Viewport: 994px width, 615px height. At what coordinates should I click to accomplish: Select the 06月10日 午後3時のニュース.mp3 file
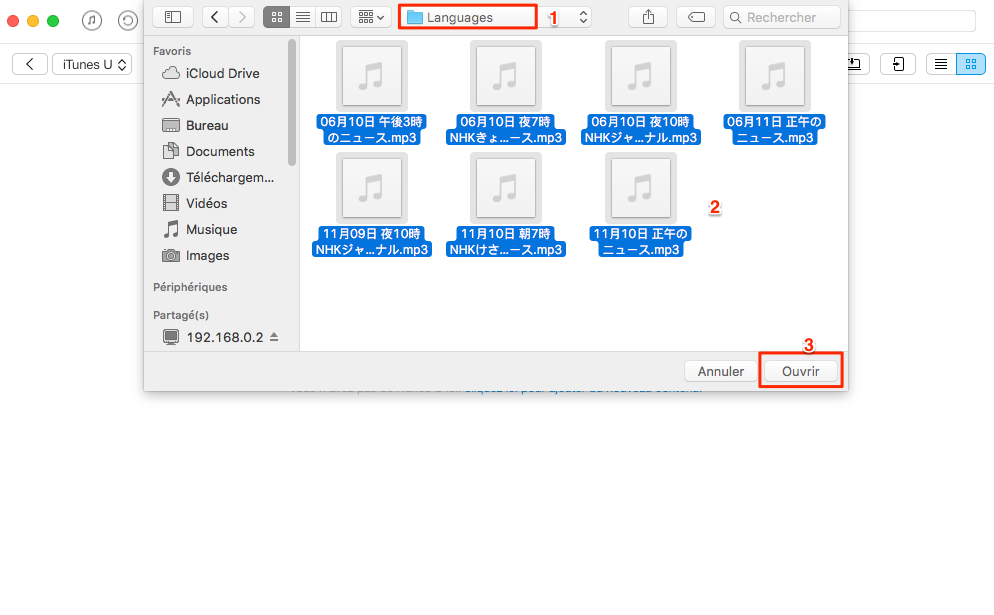[x=371, y=93]
